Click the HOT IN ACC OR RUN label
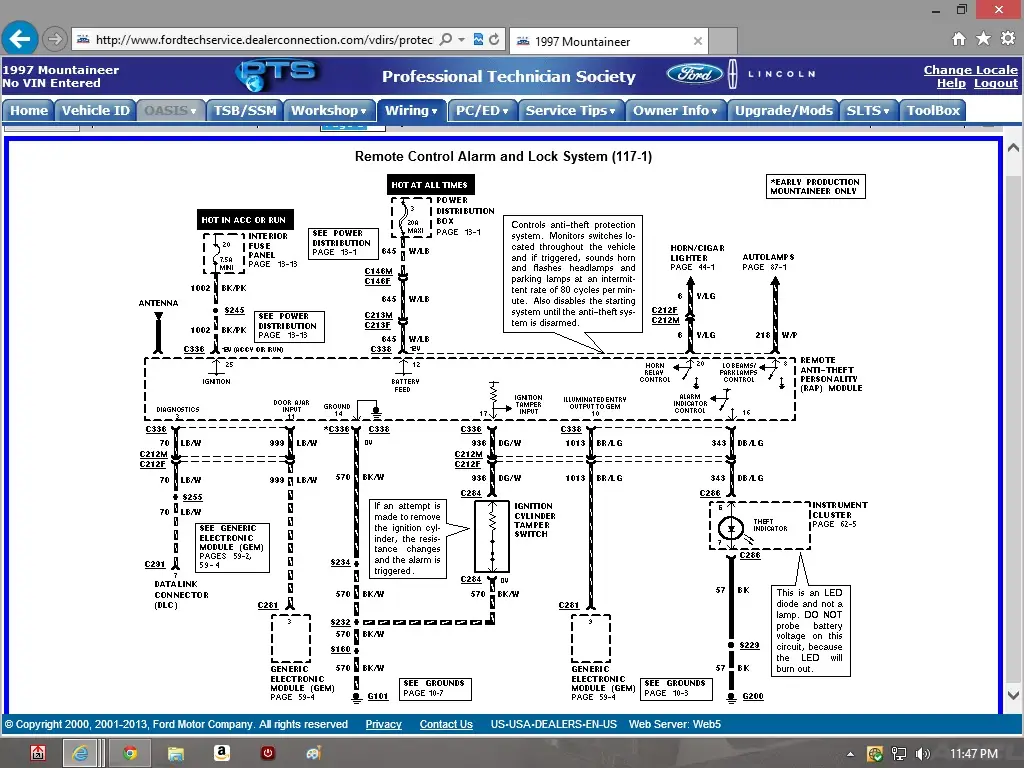This screenshot has width=1024, height=768. [x=244, y=220]
